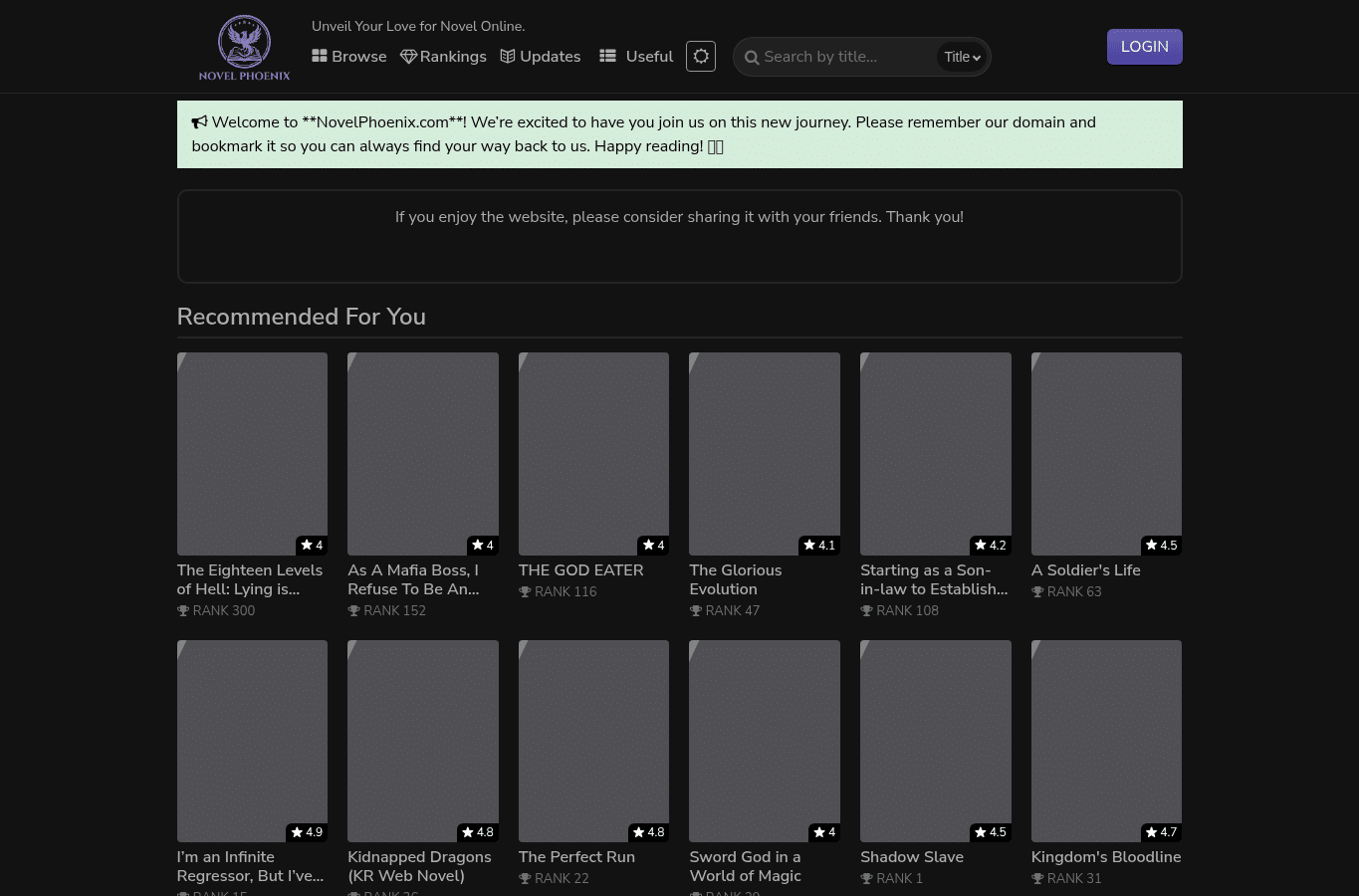Click the 4.9 star badge on Infinite Regressor
Viewport: 1359px width, 896px height.
(x=307, y=832)
